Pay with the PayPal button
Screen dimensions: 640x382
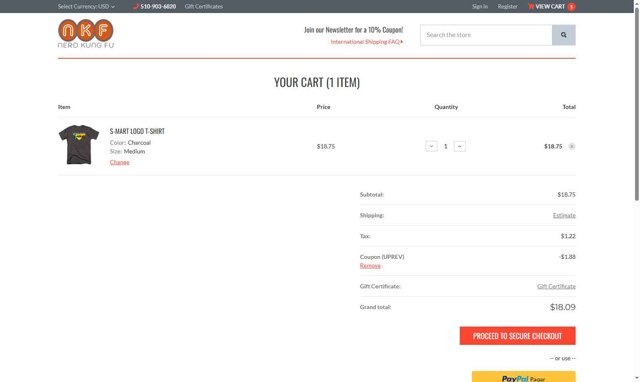(x=524, y=377)
